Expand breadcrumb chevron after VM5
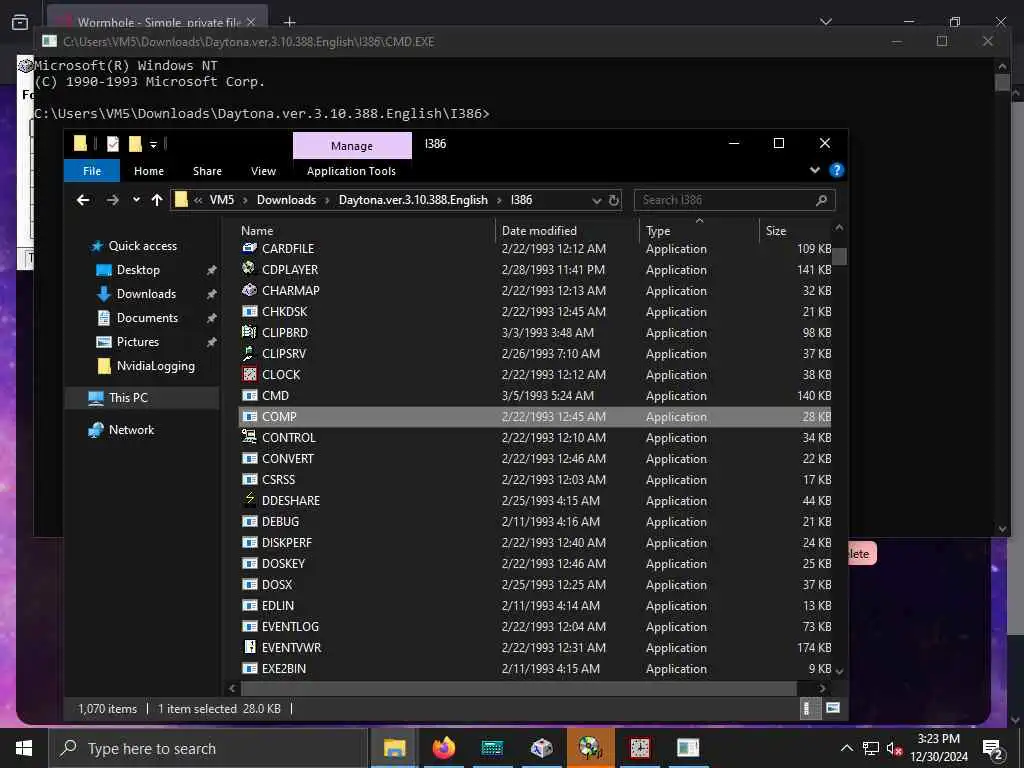This screenshot has height=768, width=1024. 246,200
